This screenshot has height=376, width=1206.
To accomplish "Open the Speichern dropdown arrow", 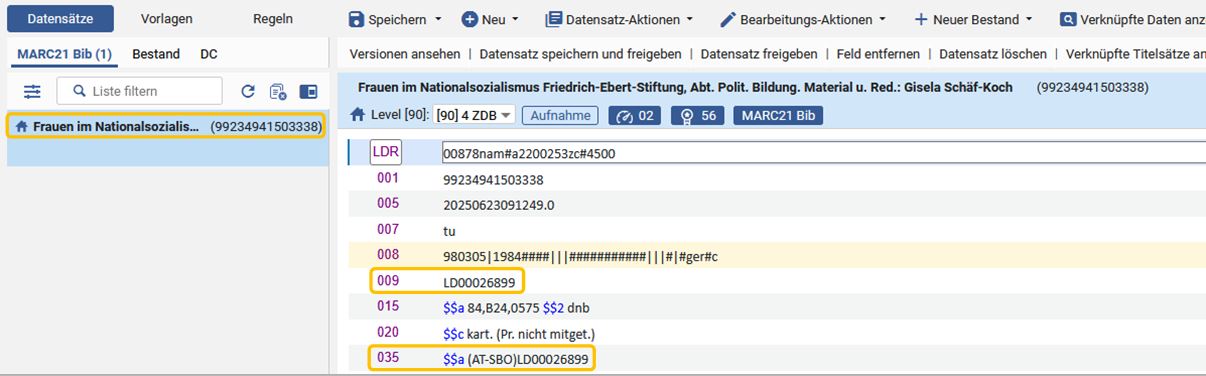I will [x=438, y=19].
